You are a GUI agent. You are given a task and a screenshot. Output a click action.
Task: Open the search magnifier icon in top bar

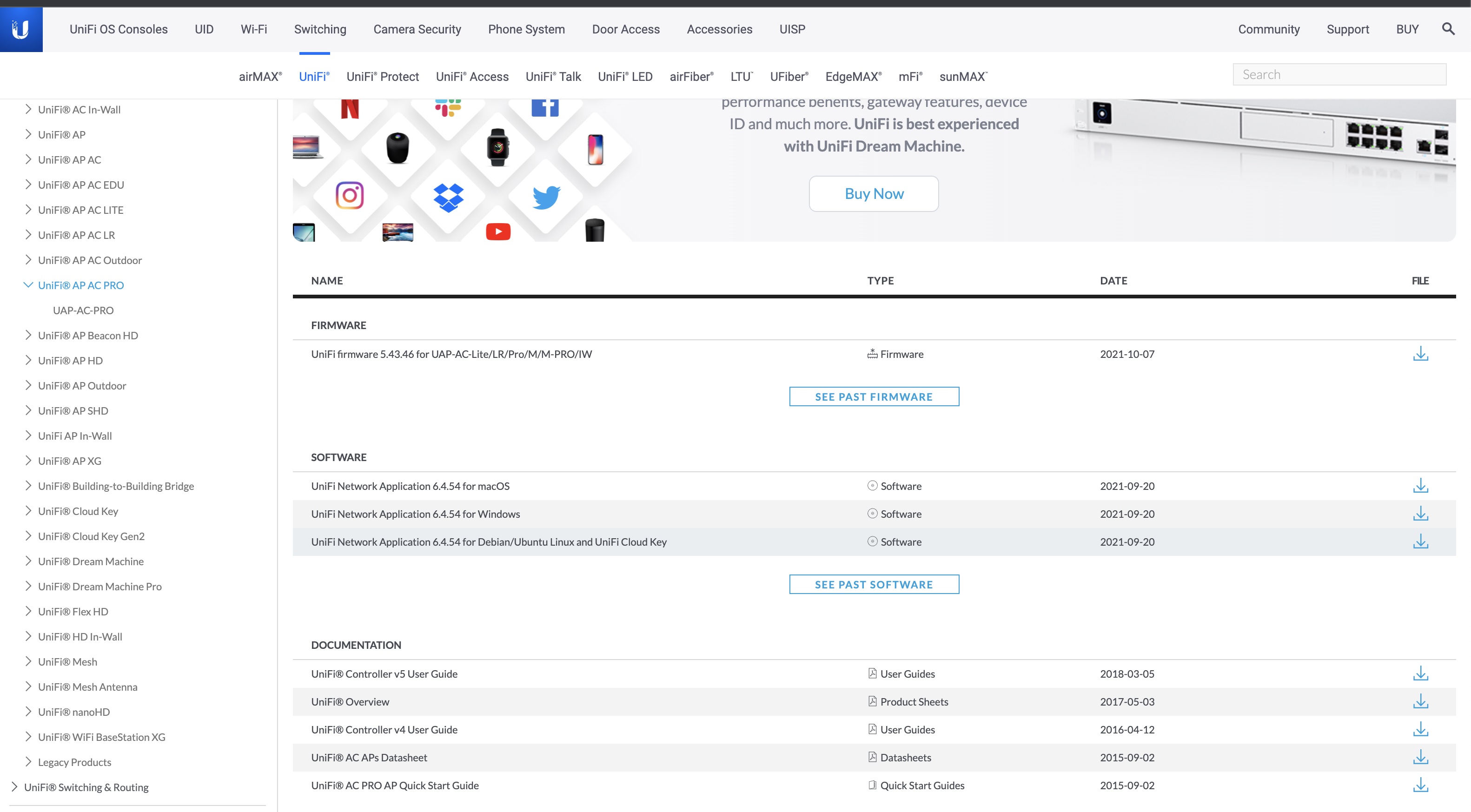(1448, 29)
